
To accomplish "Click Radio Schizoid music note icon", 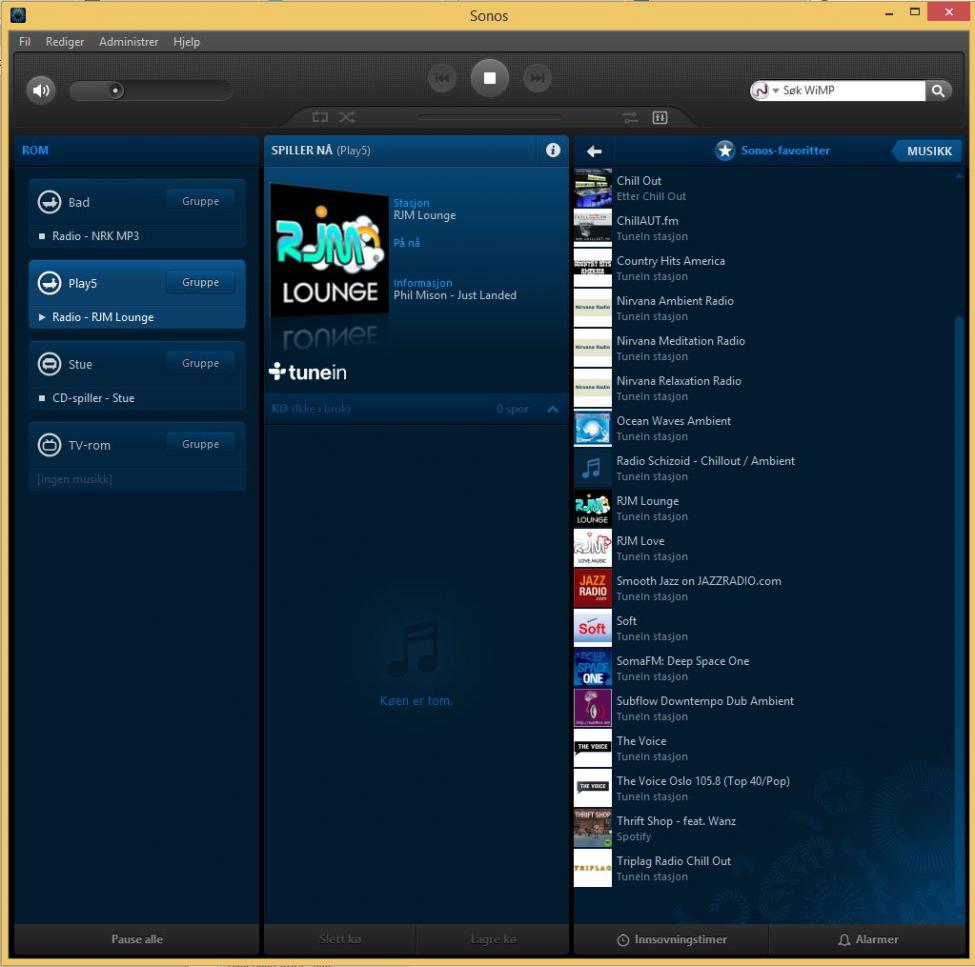I will pyautogui.click(x=593, y=468).
